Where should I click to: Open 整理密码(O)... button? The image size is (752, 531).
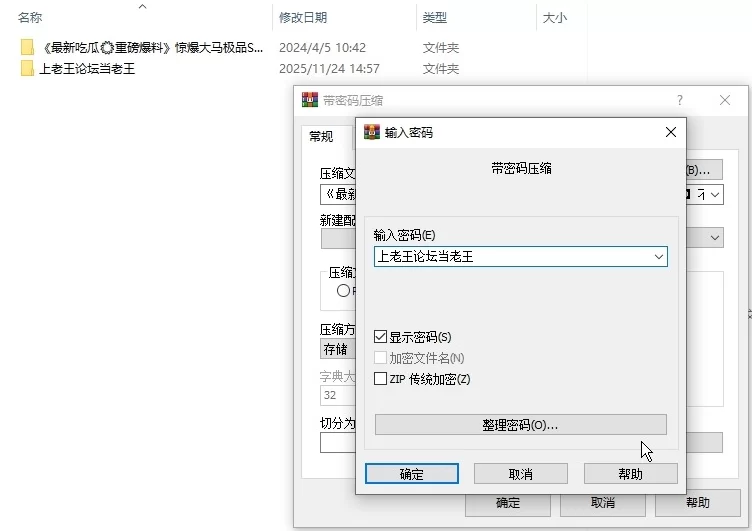point(520,425)
